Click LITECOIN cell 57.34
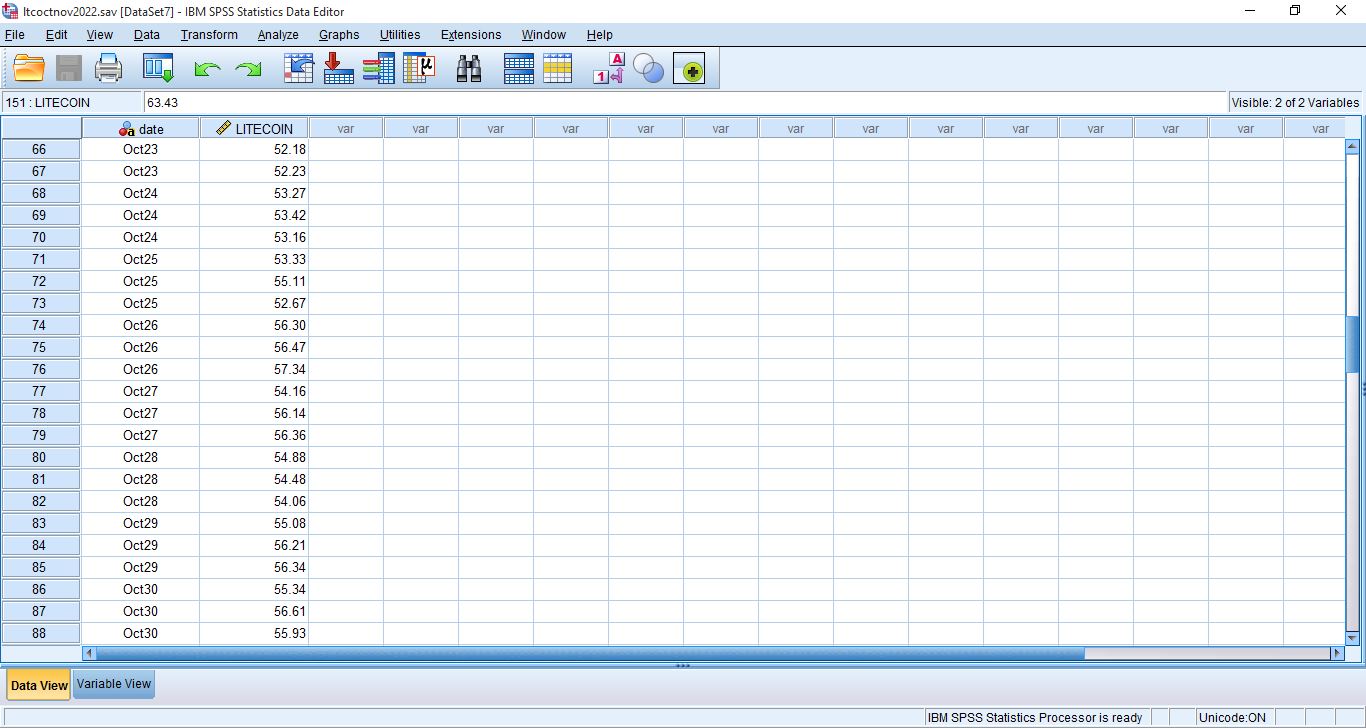 255,369
